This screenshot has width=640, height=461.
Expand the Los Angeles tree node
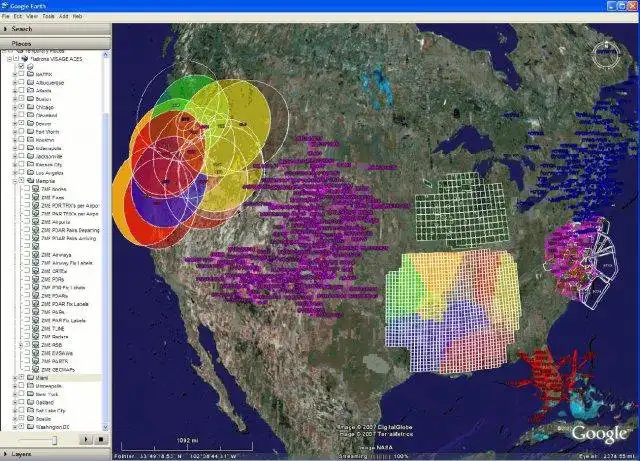pyautogui.click(x=15, y=172)
